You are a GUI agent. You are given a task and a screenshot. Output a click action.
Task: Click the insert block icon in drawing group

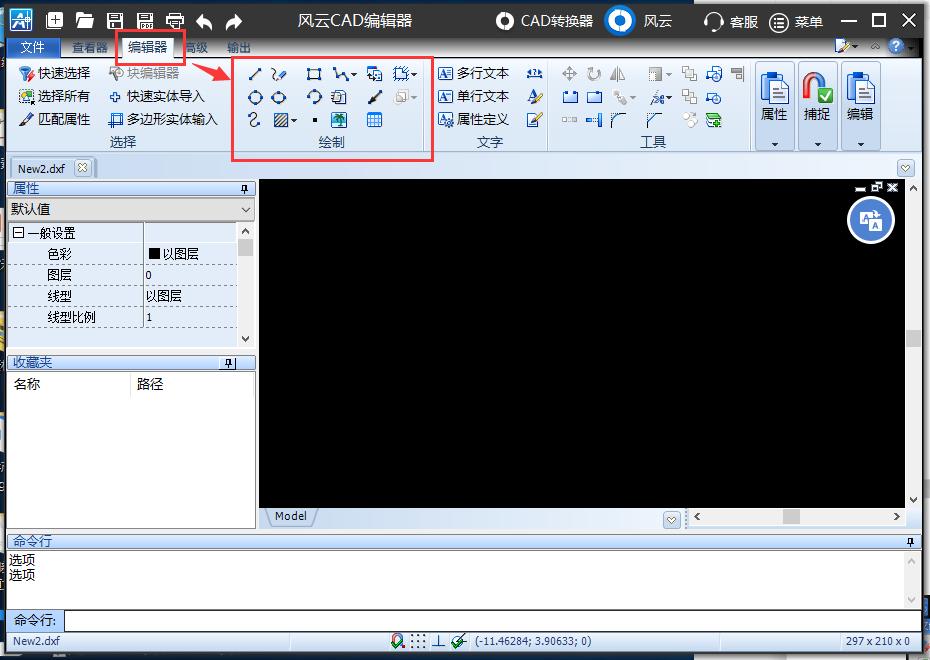[x=374, y=74]
